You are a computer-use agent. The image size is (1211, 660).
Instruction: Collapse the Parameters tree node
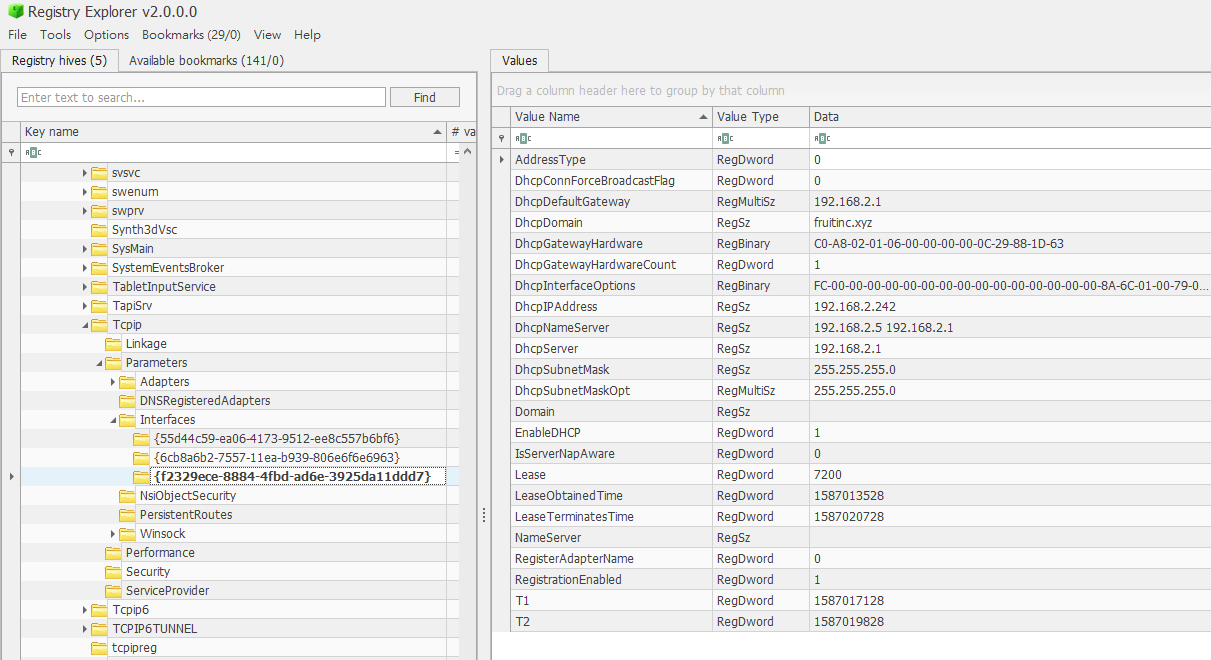[99, 363]
